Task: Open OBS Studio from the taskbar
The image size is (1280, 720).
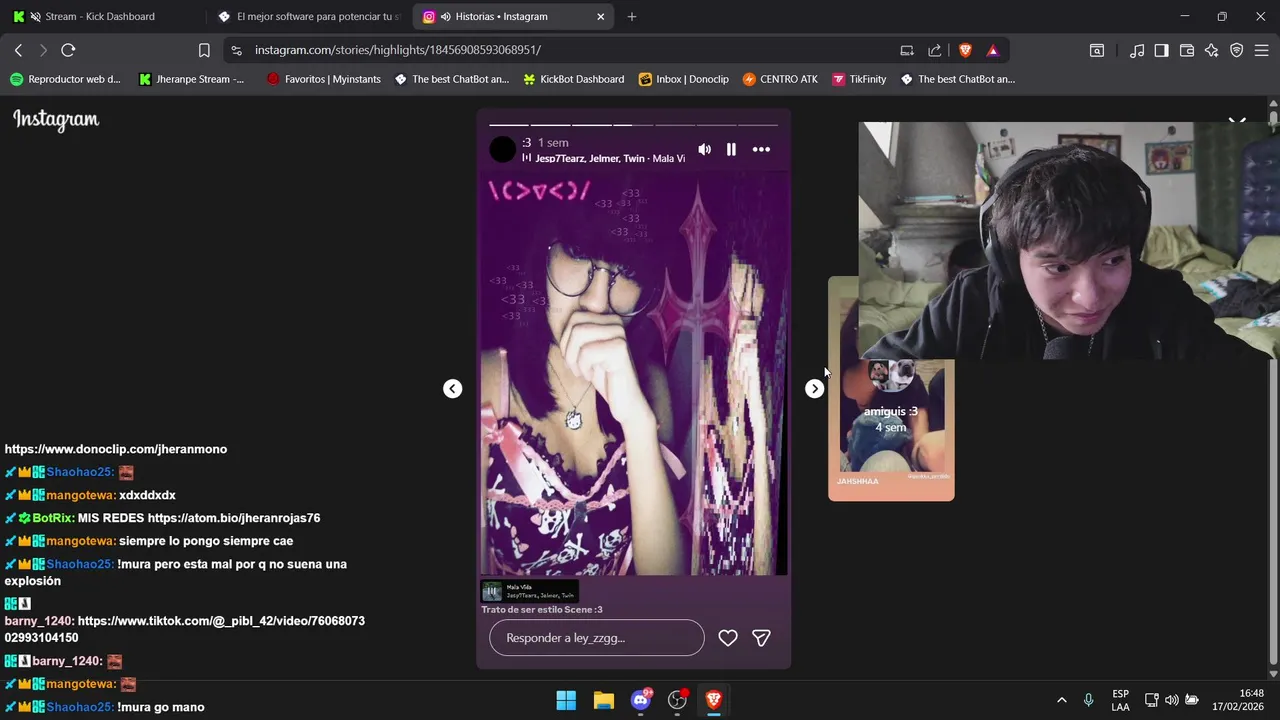Action: [678, 700]
